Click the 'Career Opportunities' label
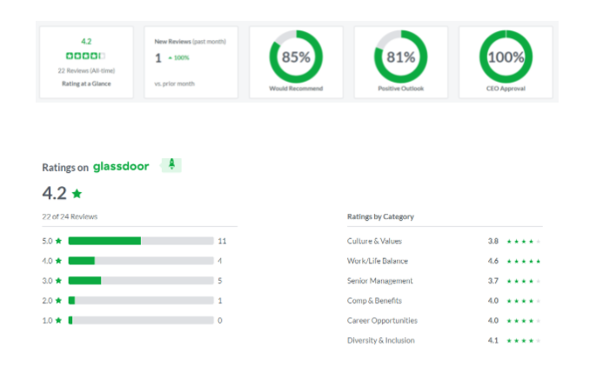The image size is (602, 379). pos(382,321)
